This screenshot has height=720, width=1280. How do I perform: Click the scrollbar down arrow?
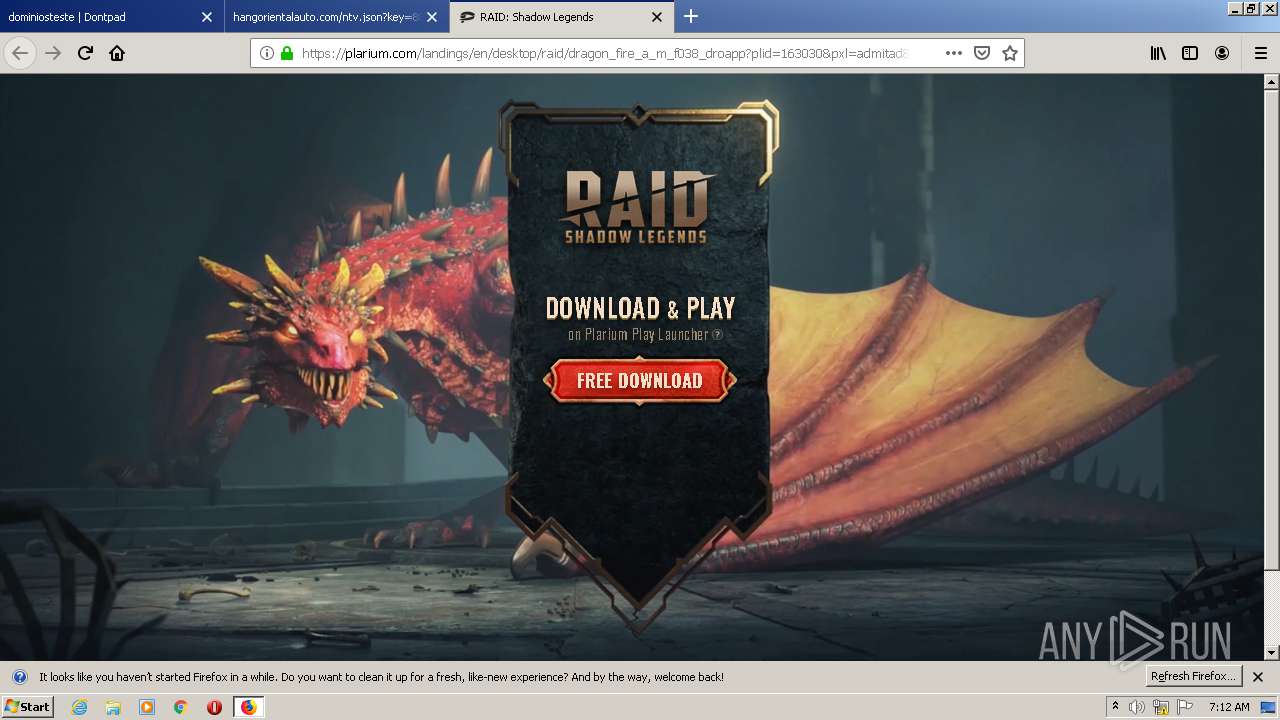point(1272,653)
